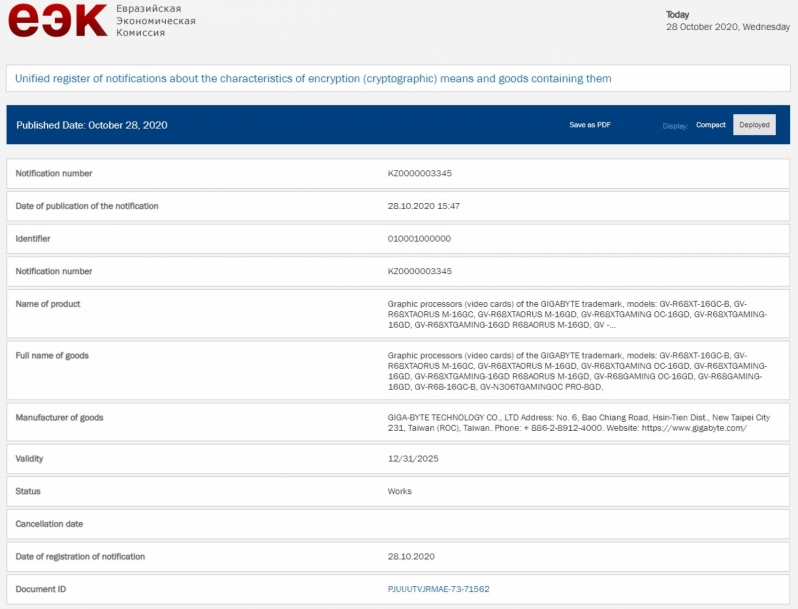The image size is (798, 609).
Task: Click the validity date 12/31/2025
Action: click(413, 459)
